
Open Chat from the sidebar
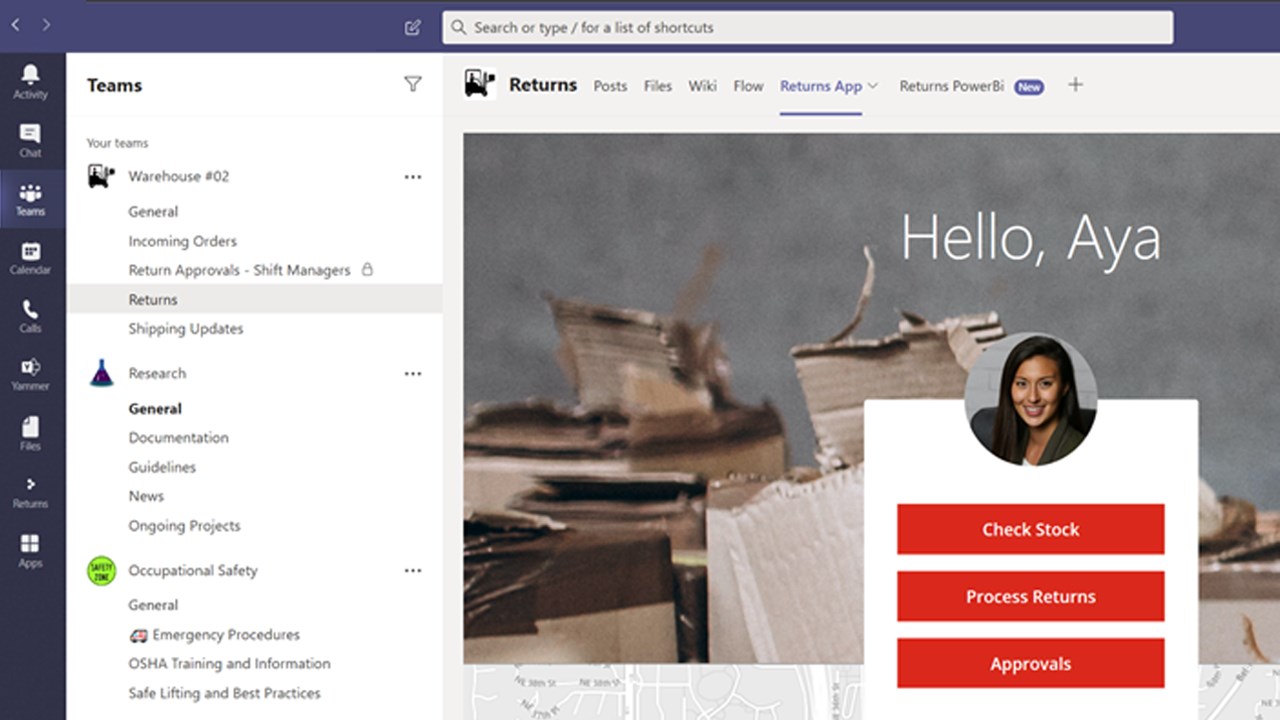pos(30,141)
